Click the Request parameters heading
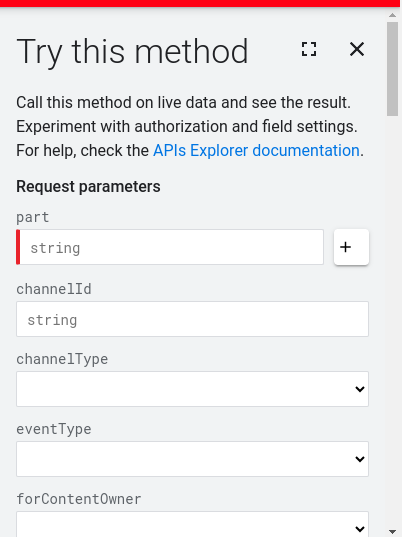The height and width of the screenshot is (537, 402). [88, 187]
